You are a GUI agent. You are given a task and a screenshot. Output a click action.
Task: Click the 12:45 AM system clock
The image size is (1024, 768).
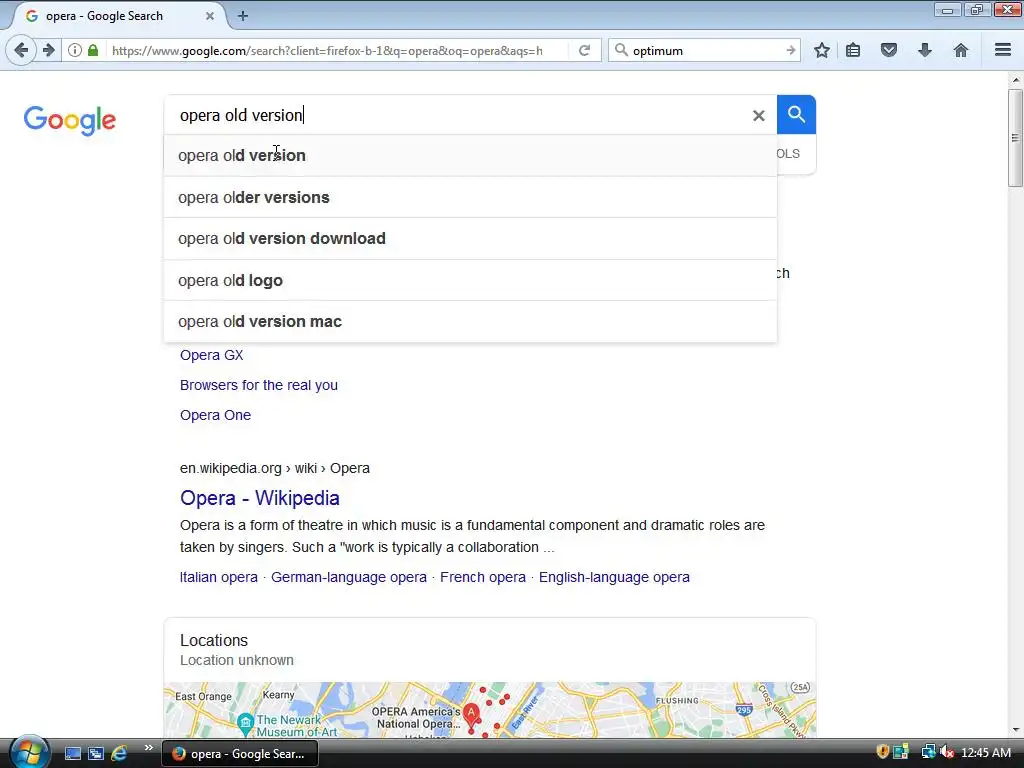pos(986,752)
